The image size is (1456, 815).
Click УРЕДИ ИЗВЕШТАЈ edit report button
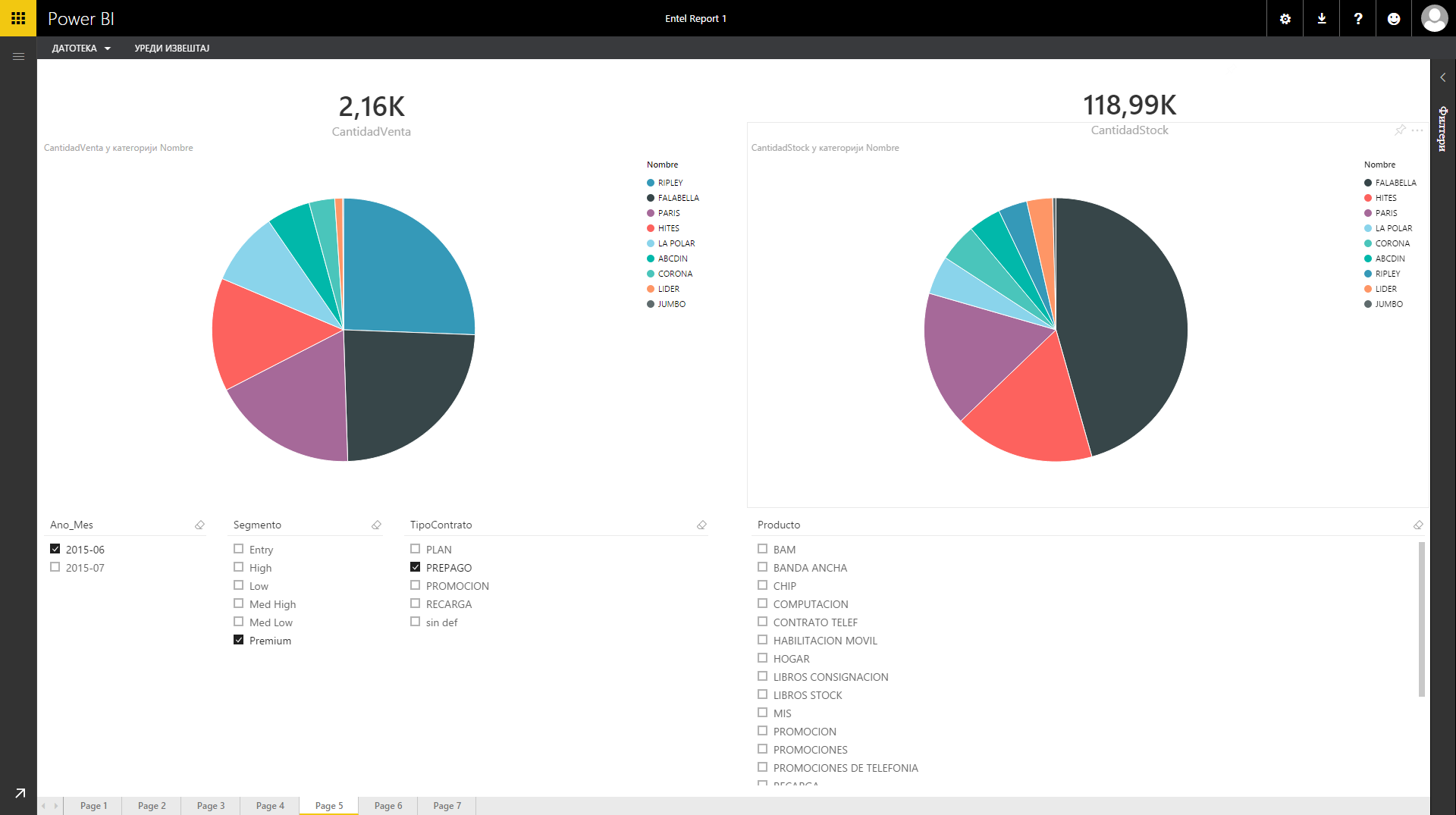coord(172,49)
